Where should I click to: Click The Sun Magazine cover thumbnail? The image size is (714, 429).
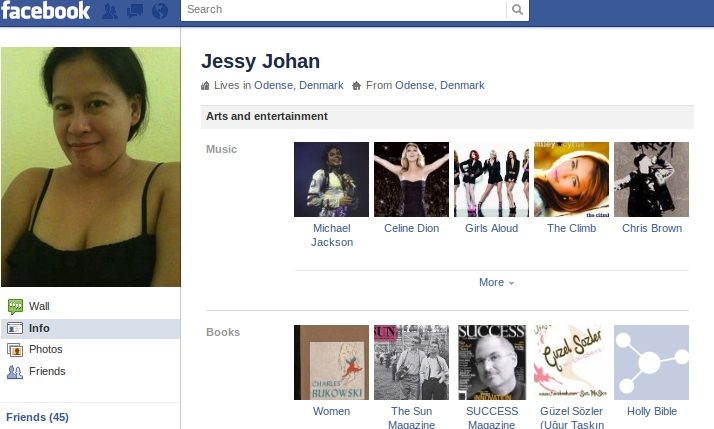411,363
